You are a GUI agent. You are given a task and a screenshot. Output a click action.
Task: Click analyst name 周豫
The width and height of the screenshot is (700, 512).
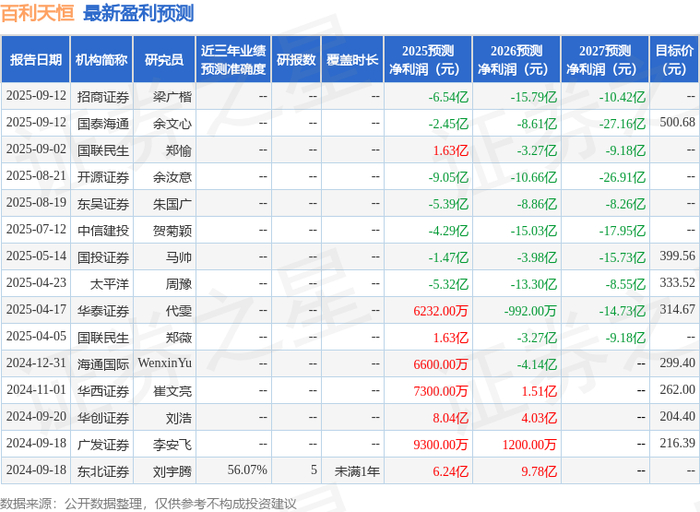pyautogui.click(x=179, y=284)
